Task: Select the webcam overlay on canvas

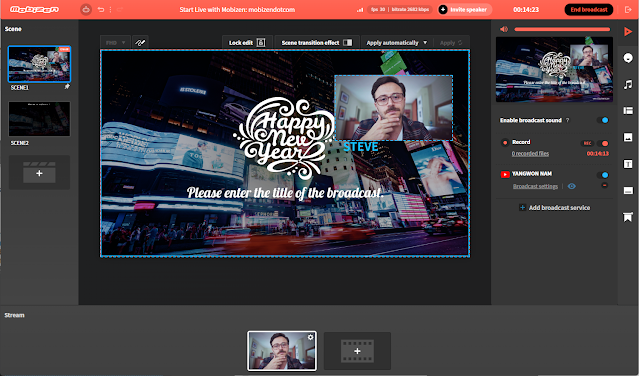Action: (x=393, y=108)
